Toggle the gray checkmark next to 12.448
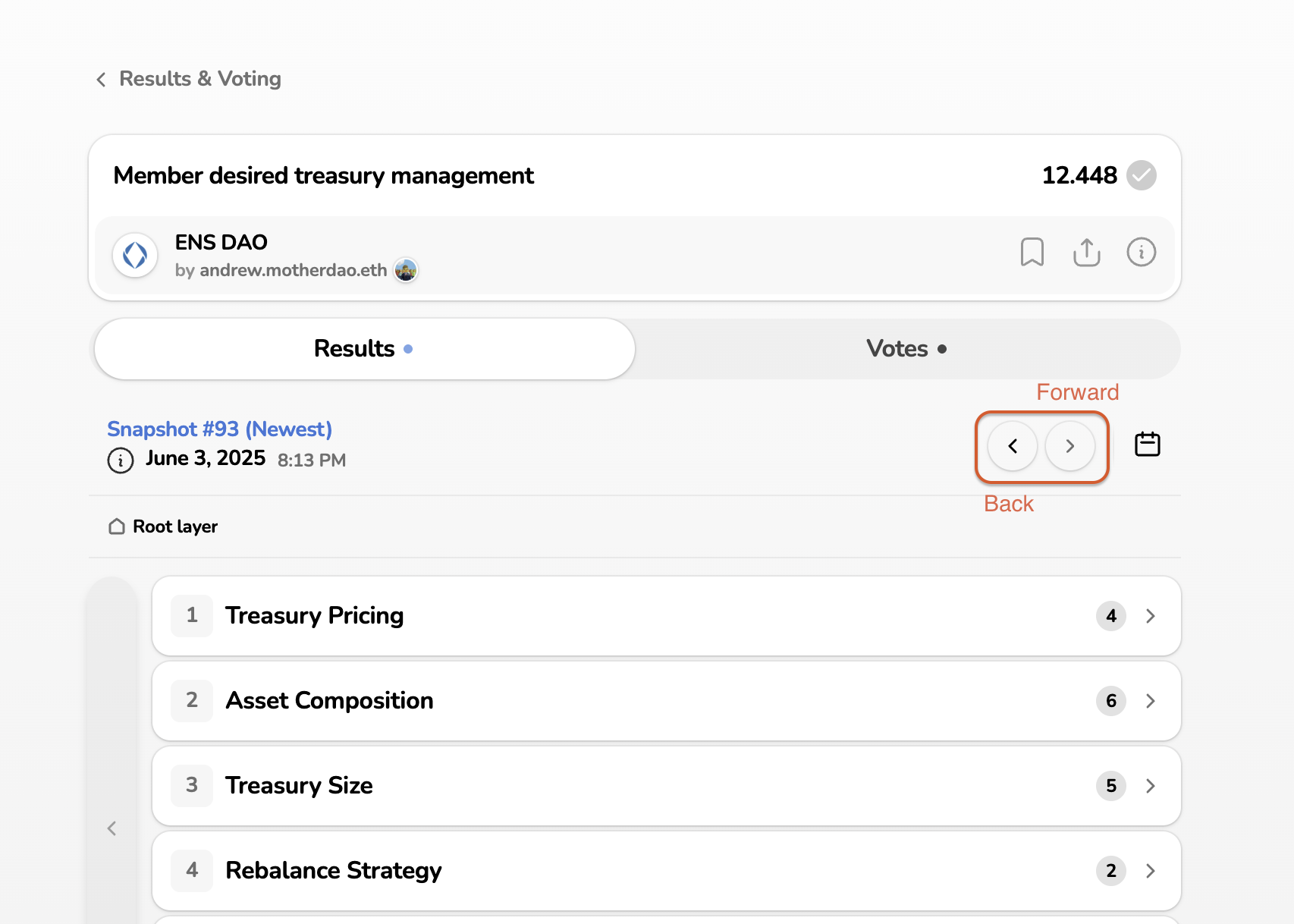 pyautogui.click(x=1141, y=175)
